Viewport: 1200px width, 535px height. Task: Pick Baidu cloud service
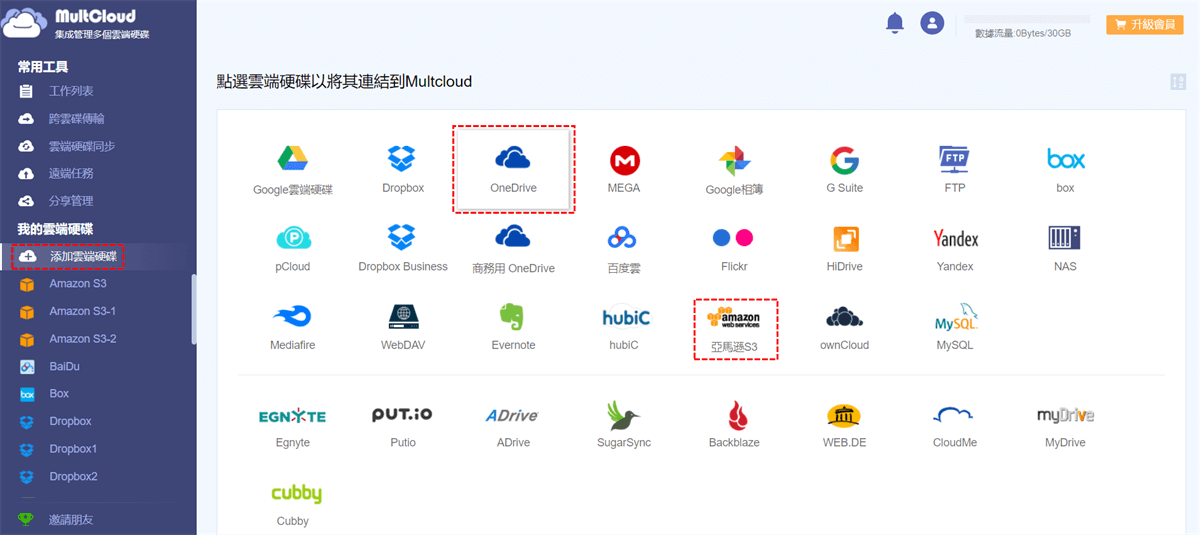(624, 238)
